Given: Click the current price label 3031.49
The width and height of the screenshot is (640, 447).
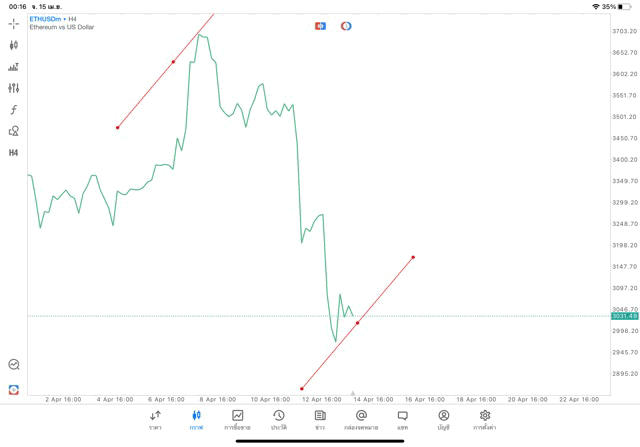Looking at the screenshot, I should (624, 316).
